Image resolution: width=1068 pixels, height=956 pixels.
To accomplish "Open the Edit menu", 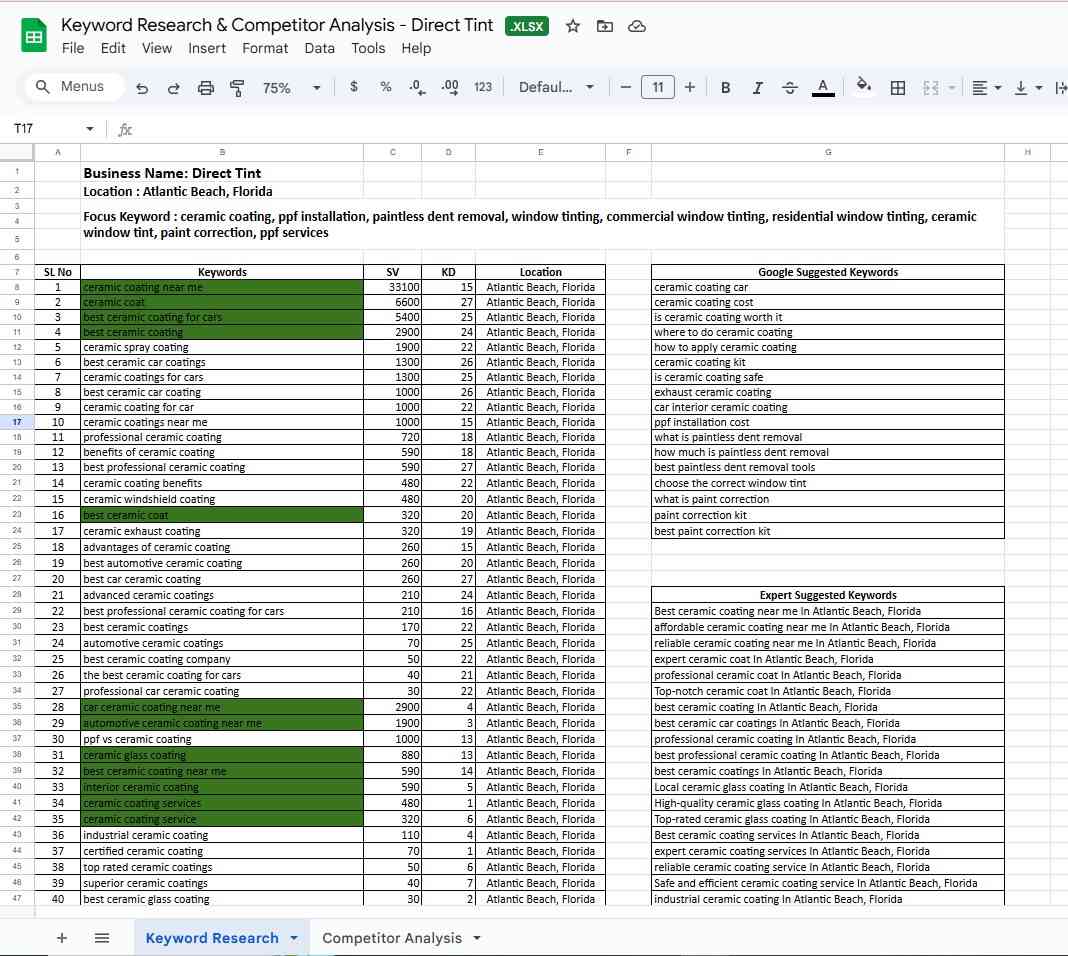I will coord(113,48).
